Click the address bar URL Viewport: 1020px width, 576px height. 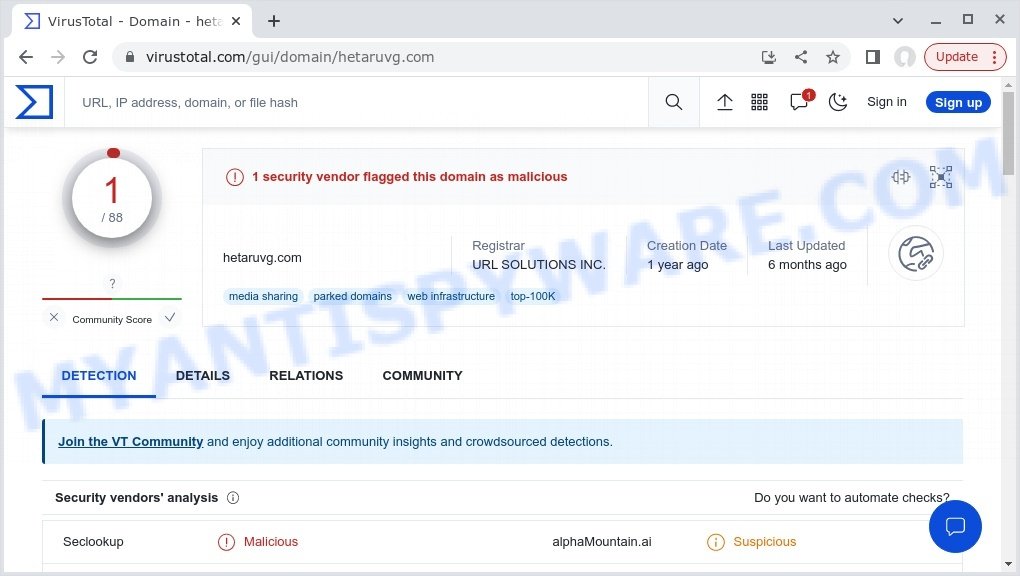coord(290,57)
